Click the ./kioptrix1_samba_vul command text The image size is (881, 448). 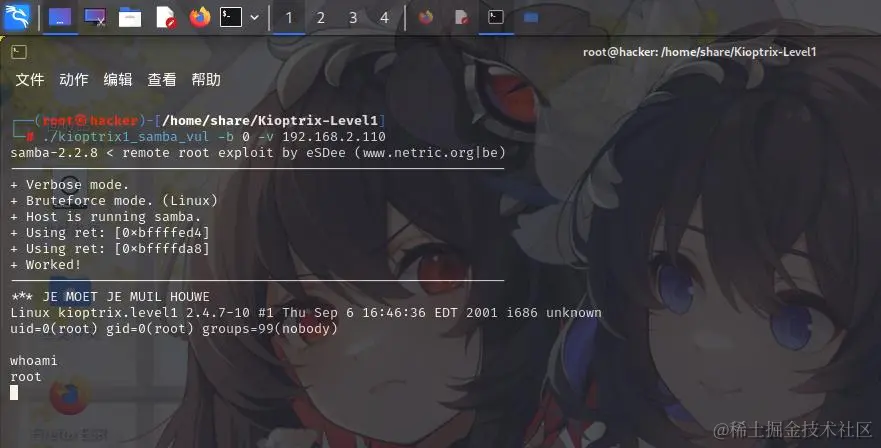coord(126,137)
